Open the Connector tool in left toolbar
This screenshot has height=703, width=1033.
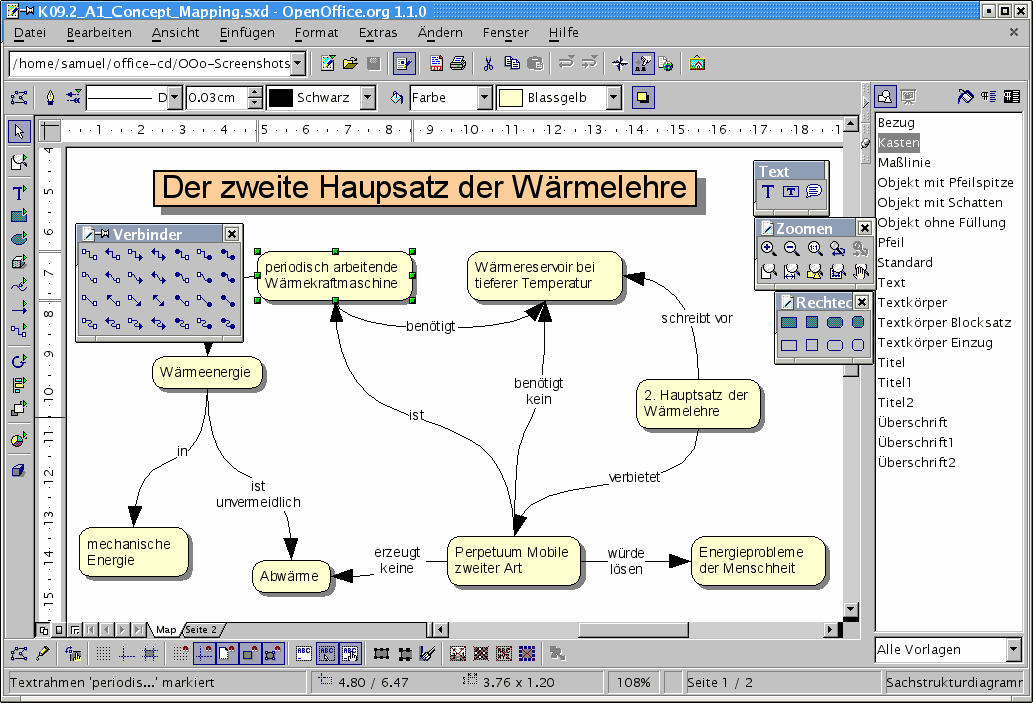pos(19,331)
